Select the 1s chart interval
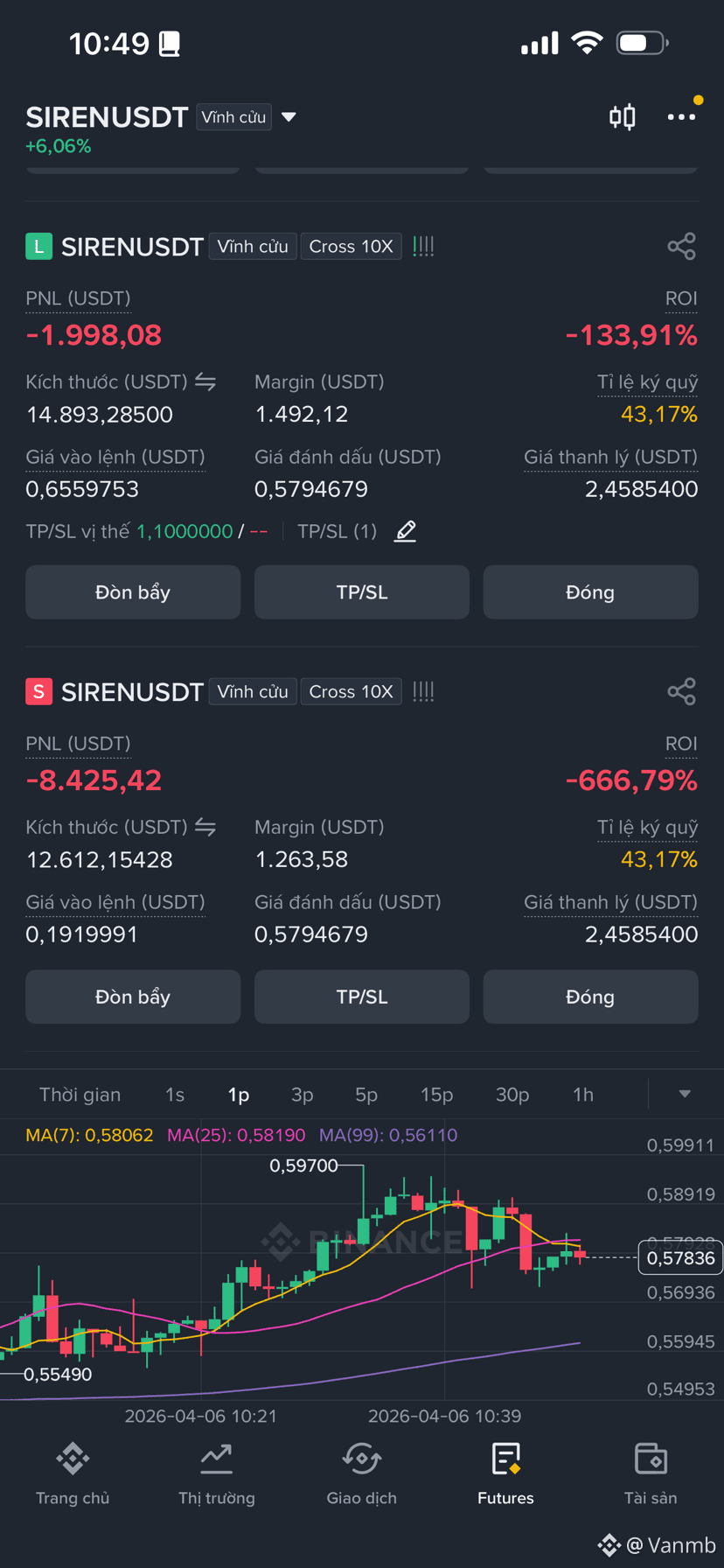Image resolution: width=724 pixels, height=1568 pixels. 175,1095
